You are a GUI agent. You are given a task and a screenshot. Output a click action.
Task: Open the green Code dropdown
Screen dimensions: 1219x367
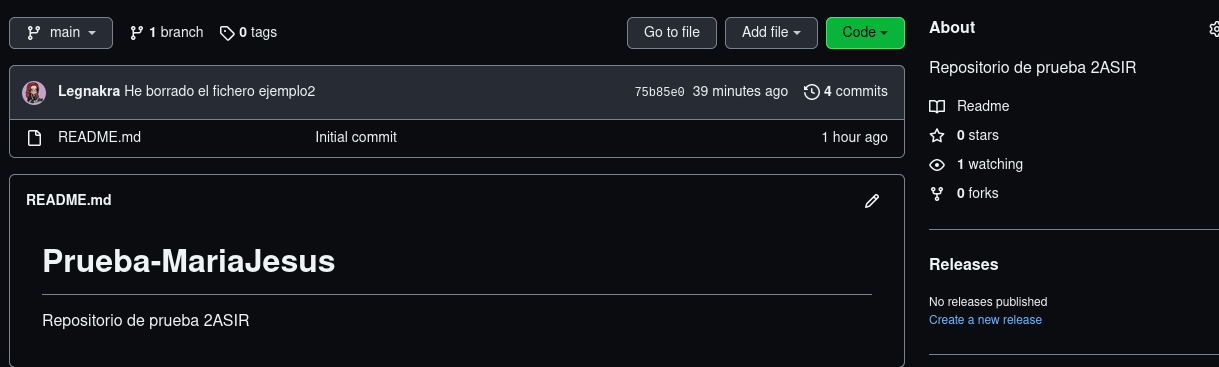coord(865,32)
